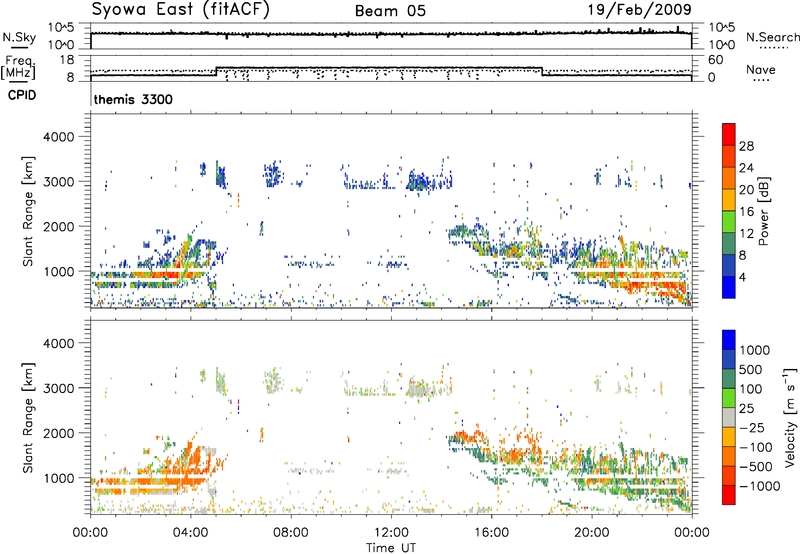The width and height of the screenshot is (800, 554).
Task: Click the 'themis 3300' CPID text
Action: tap(133, 99)
